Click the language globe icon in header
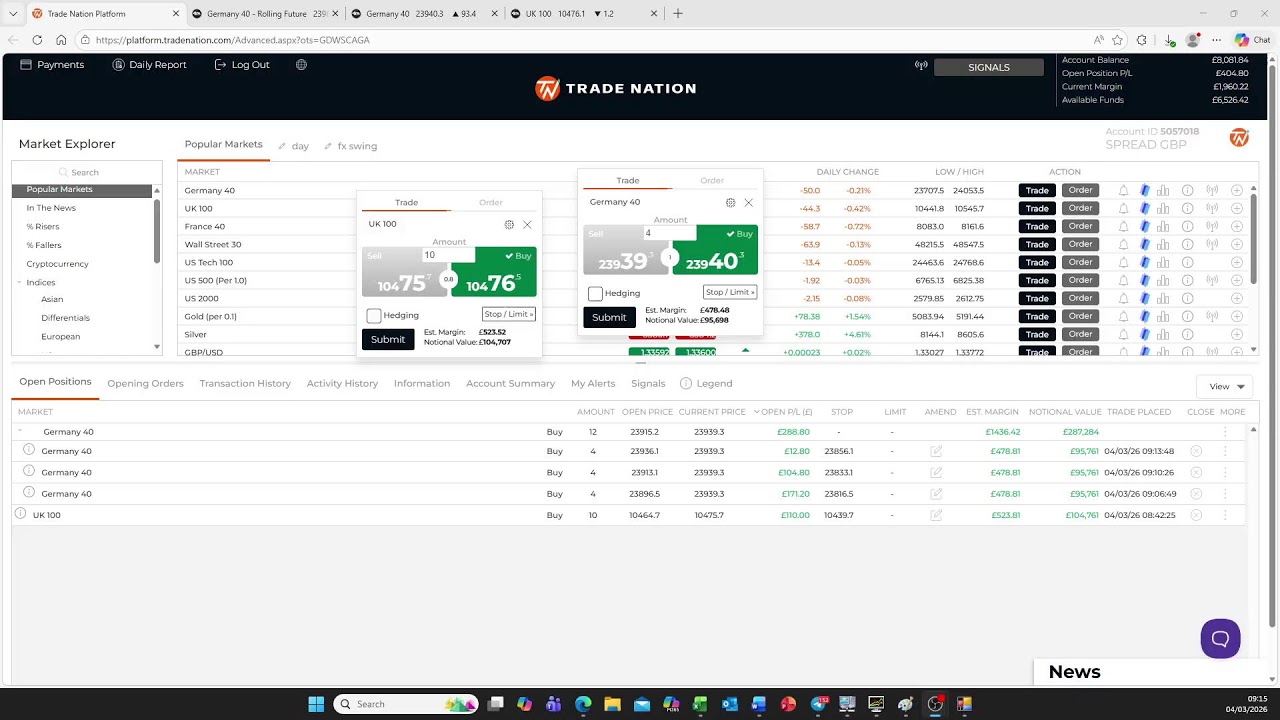1280x720 pixels. 301,65
